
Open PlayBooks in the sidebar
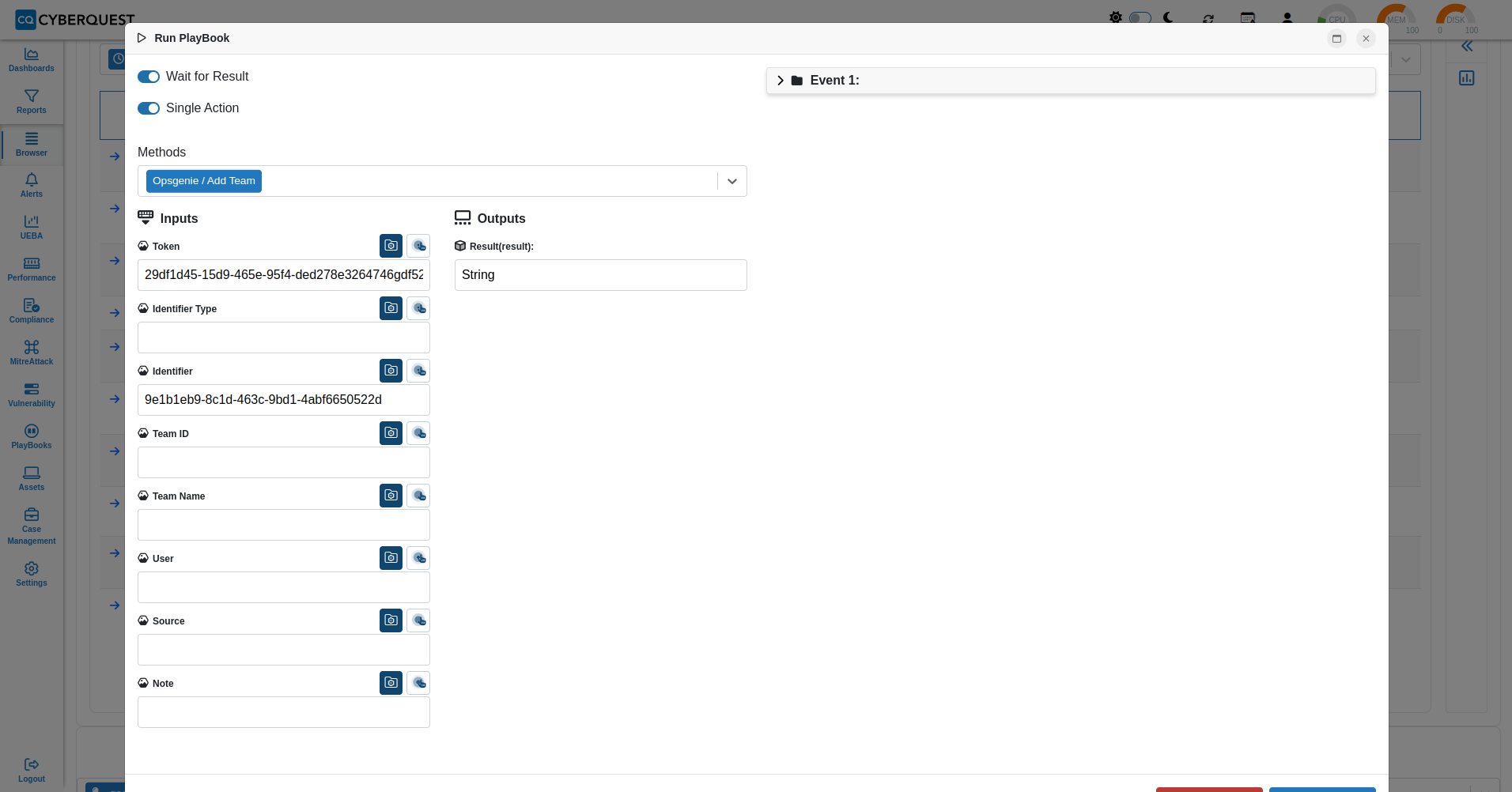point(32,437)
